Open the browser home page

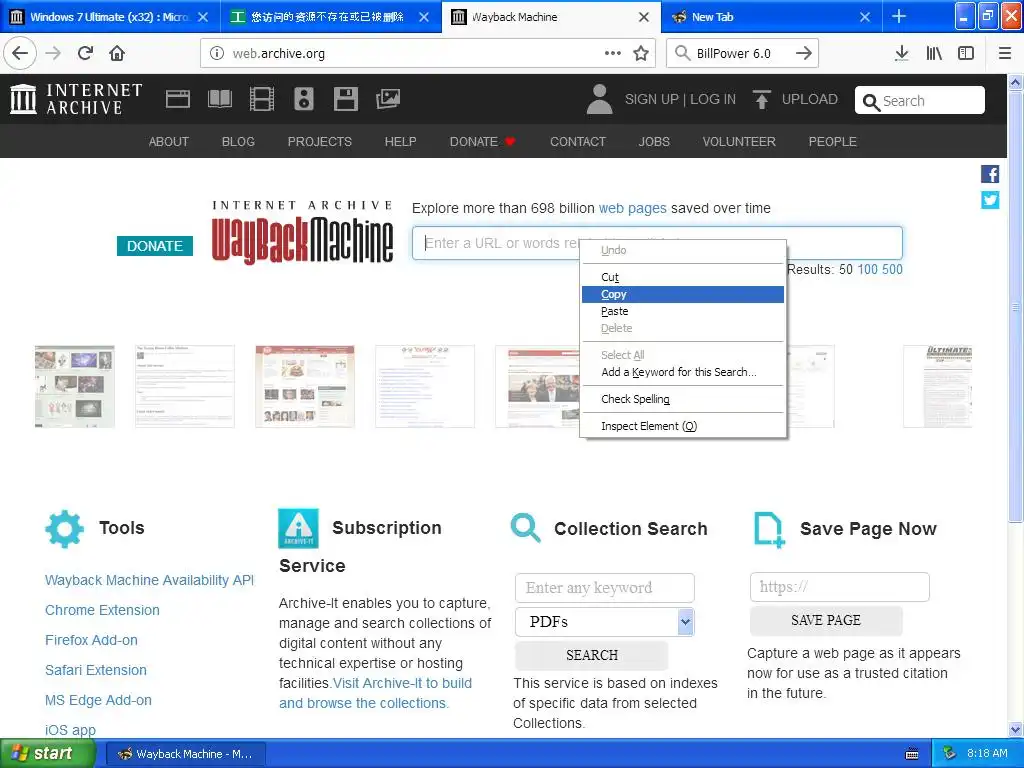[117, 53]
